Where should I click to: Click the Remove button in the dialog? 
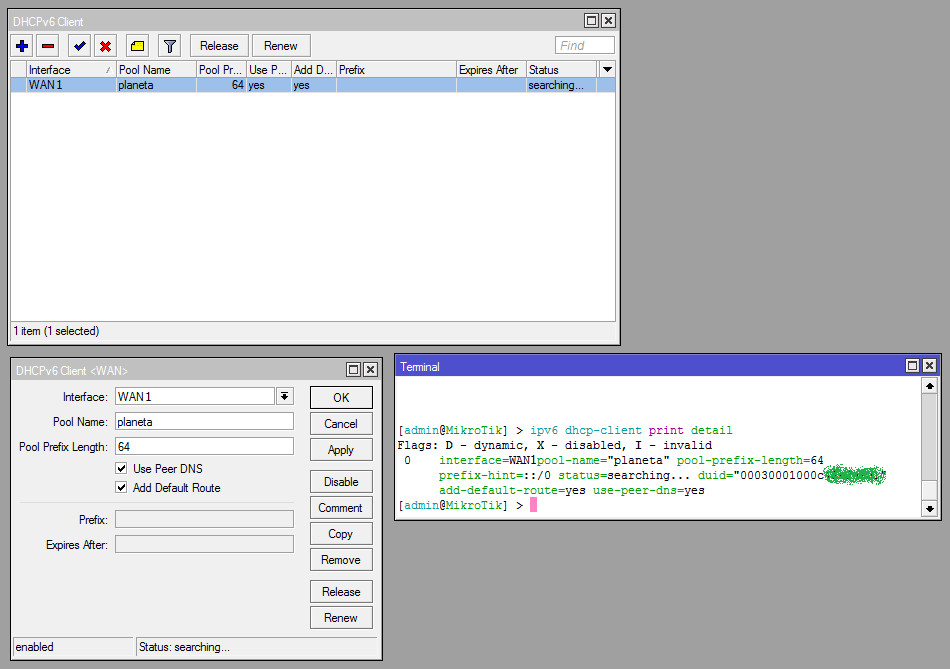coord(341,560)
